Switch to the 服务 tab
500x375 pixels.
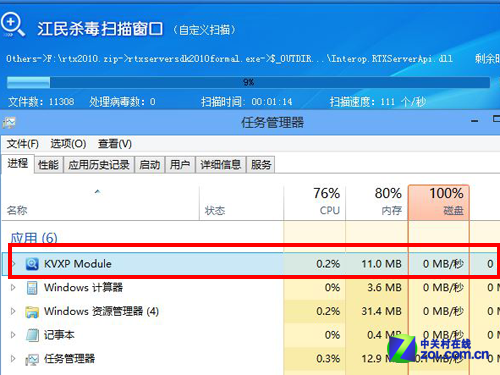261,165
